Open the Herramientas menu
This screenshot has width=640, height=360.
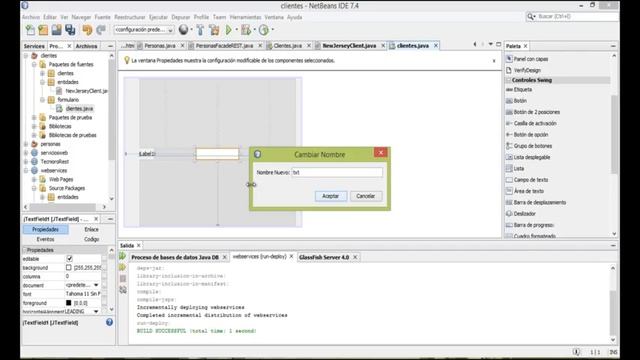click(245, 17)
